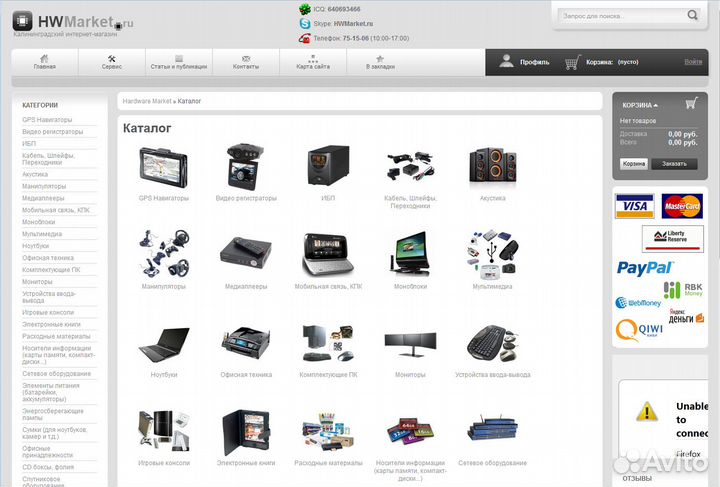Open the Акустика speakers catalog thumbnail

493,167
